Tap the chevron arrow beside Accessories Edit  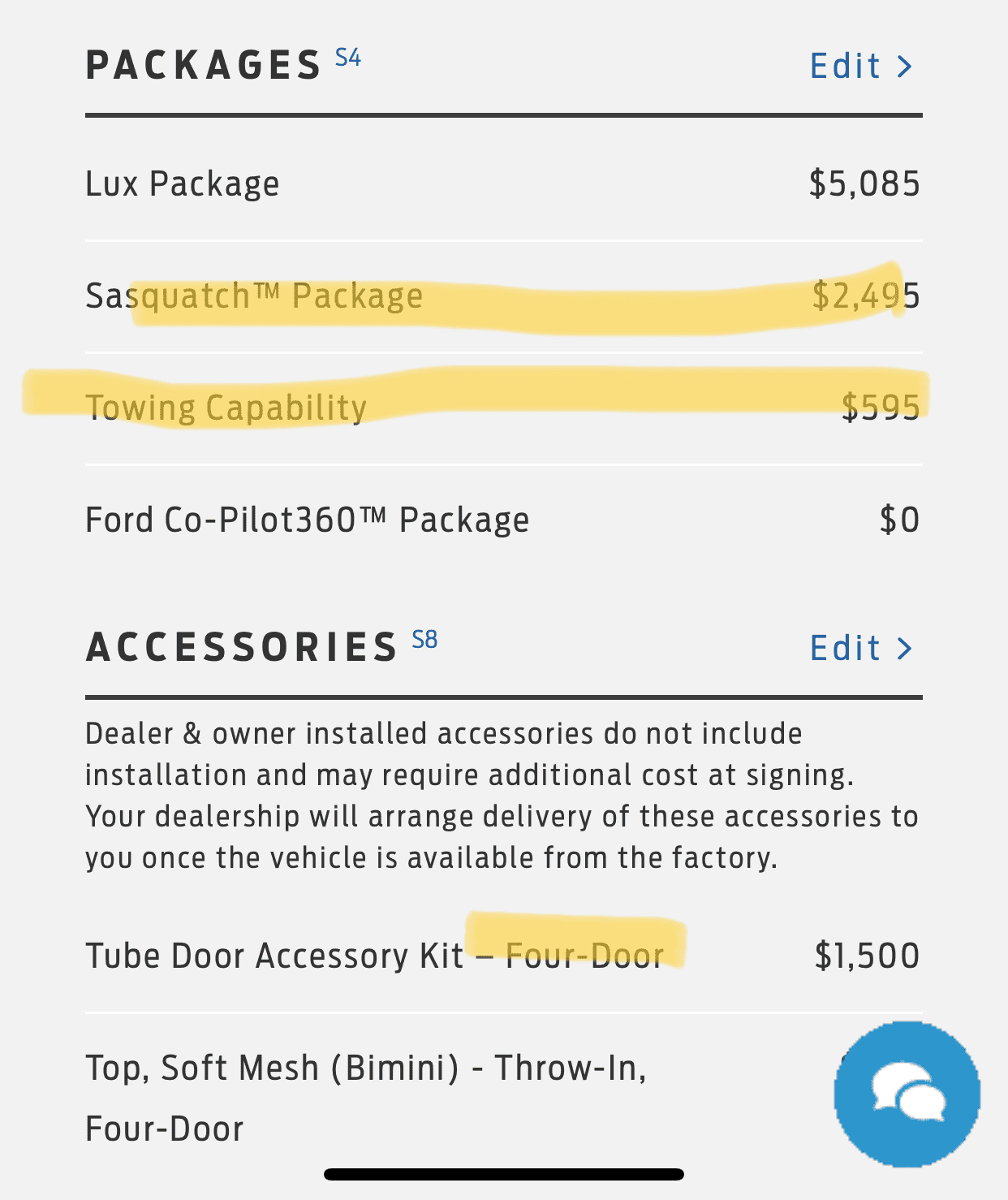[x=905, y=649]
